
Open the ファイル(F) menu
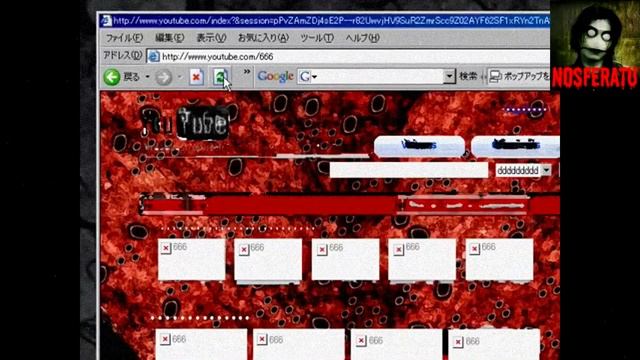(124, 38)
